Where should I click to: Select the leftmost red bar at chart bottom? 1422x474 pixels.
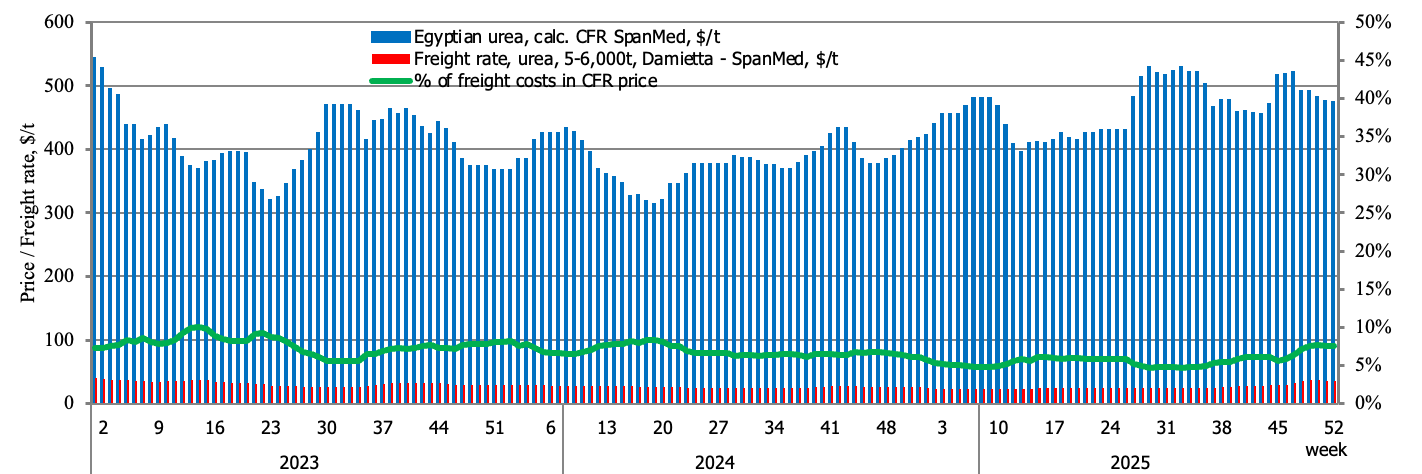coord(94,391)
